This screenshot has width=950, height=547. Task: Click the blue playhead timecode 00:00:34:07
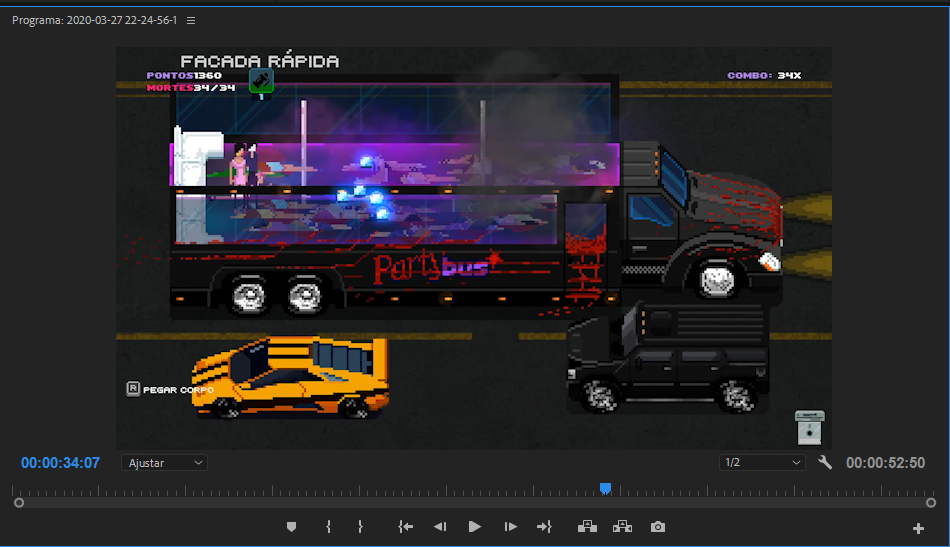(x=60, y=463)
